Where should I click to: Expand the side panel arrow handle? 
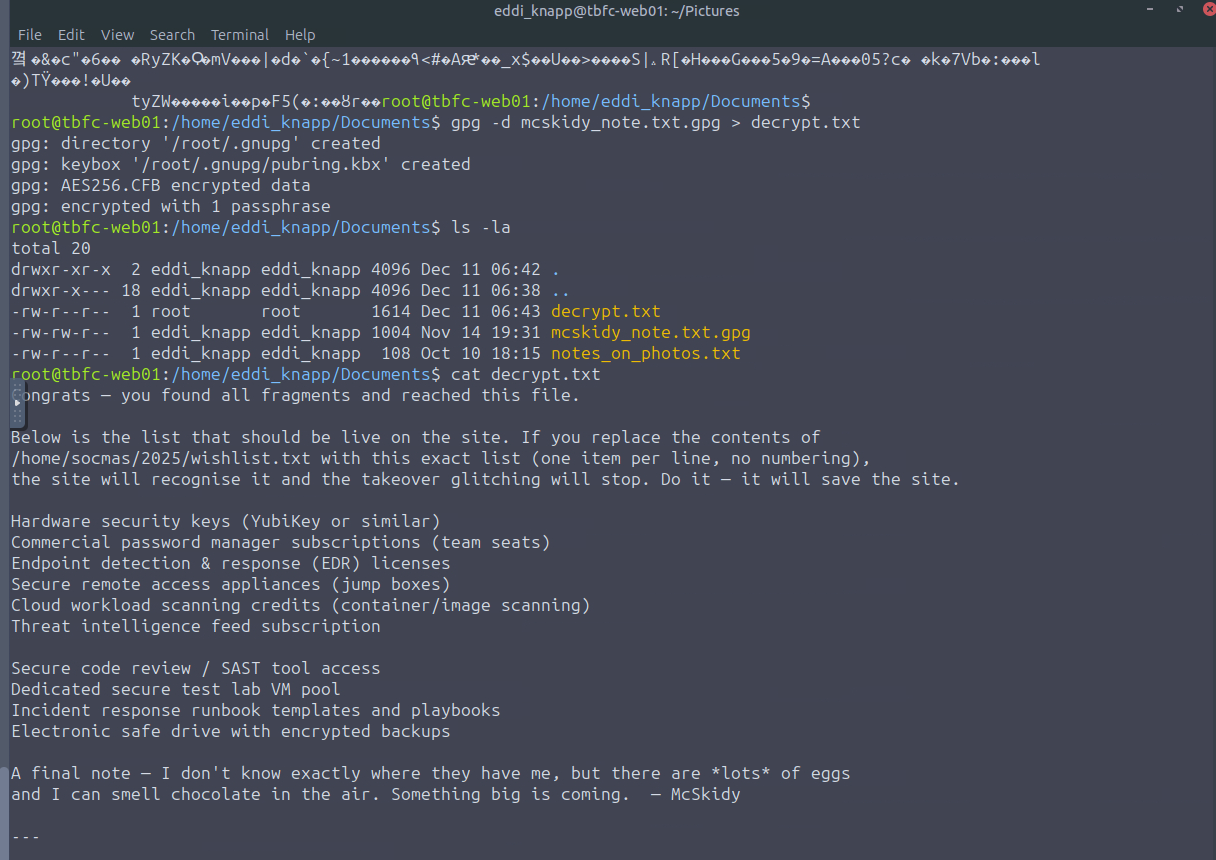15,402
